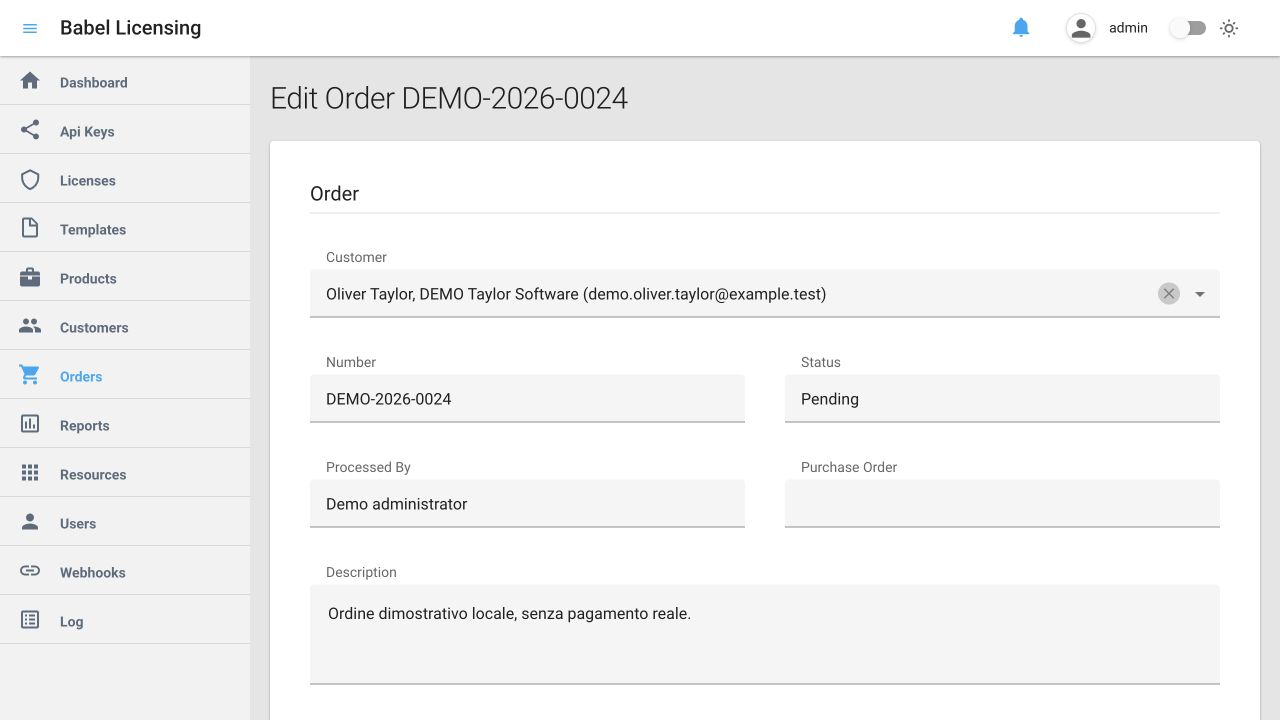Click the Babel Licensing title
The image size is (1280, 720).
[130, 28]
